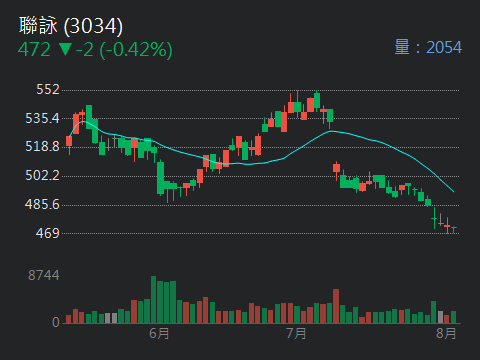
Task: Click the 502.2 price axis label
Action: 42,175
